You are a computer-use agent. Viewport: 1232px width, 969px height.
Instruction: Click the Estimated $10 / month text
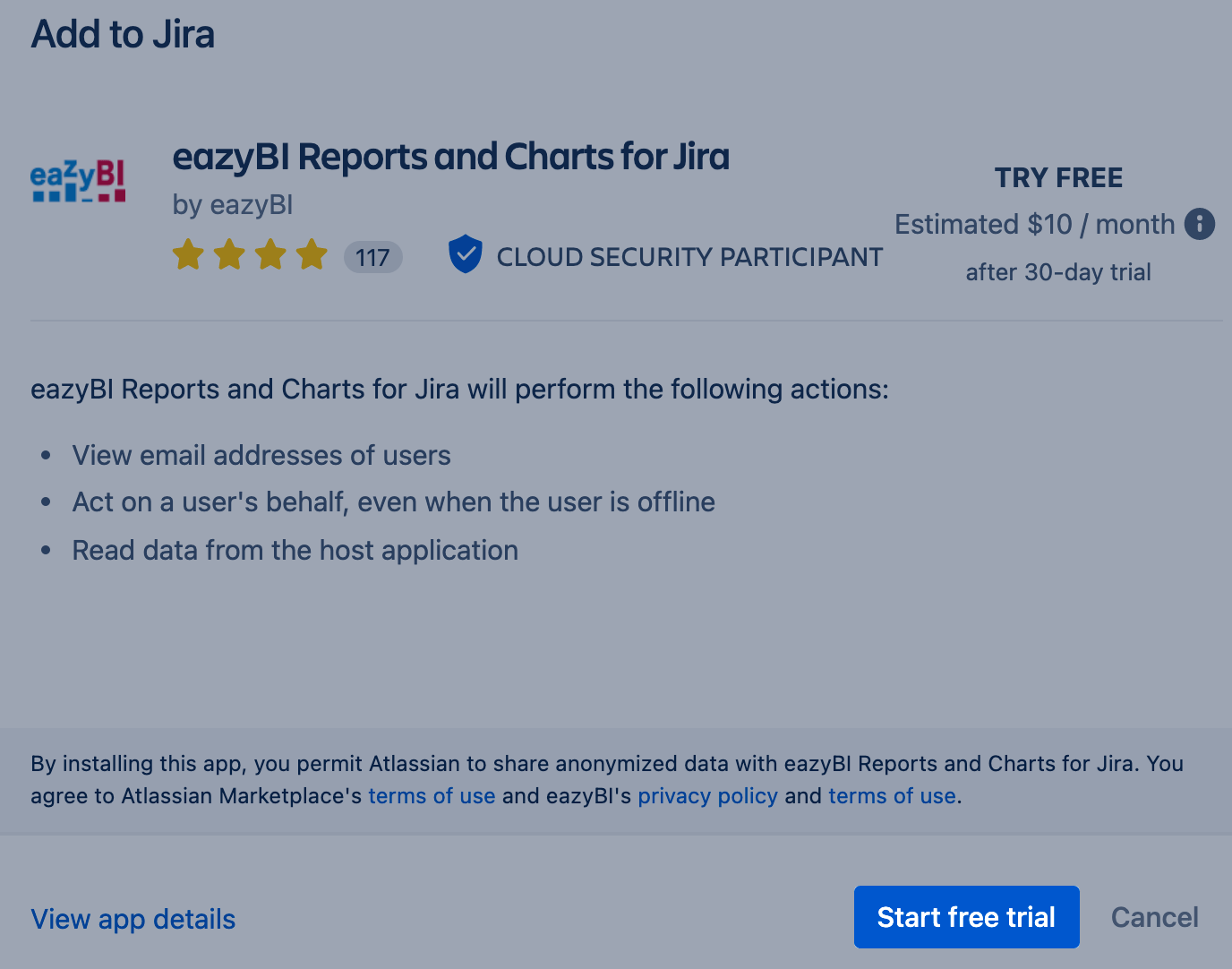[x=1035, y=224]
